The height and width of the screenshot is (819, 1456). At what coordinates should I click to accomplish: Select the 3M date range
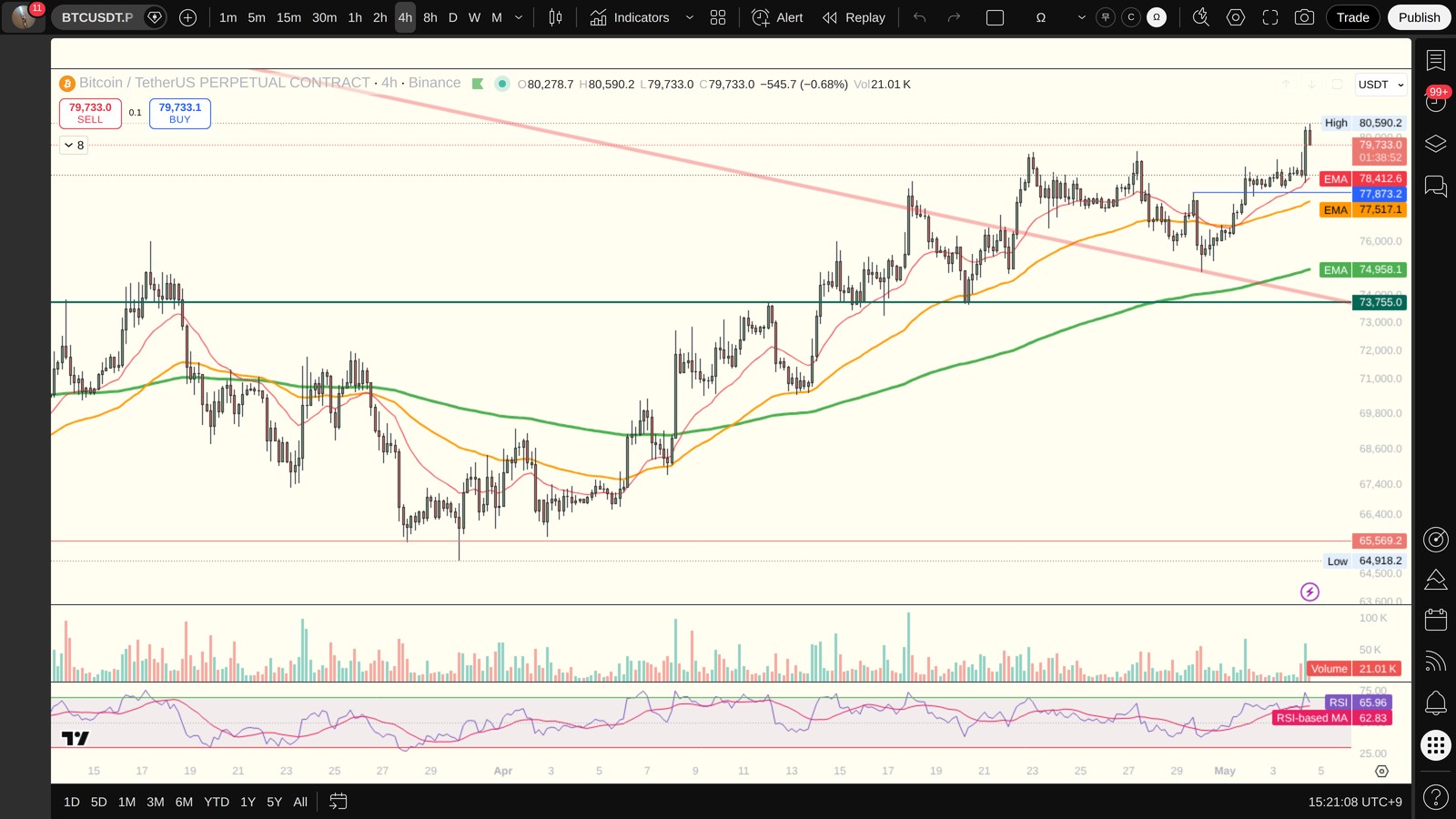click(x=156, y=802)
